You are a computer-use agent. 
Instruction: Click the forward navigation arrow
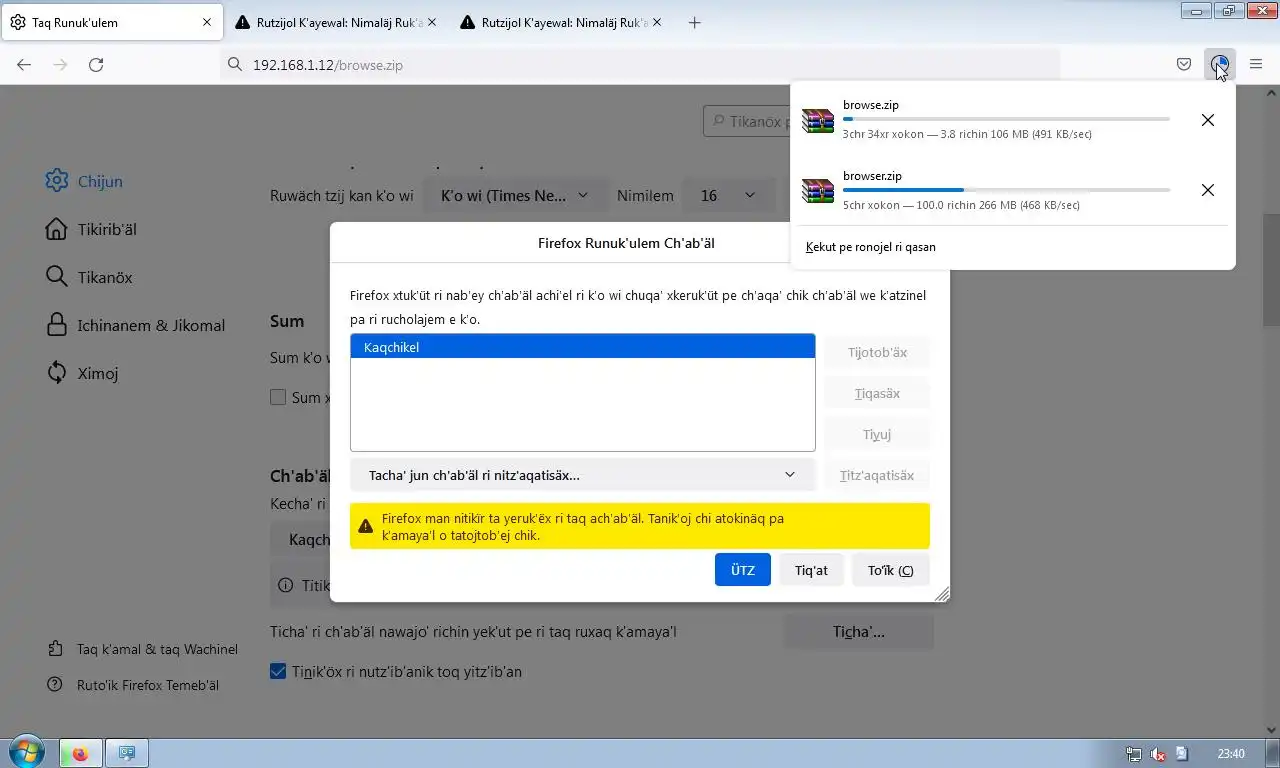[x=60, y=64]
